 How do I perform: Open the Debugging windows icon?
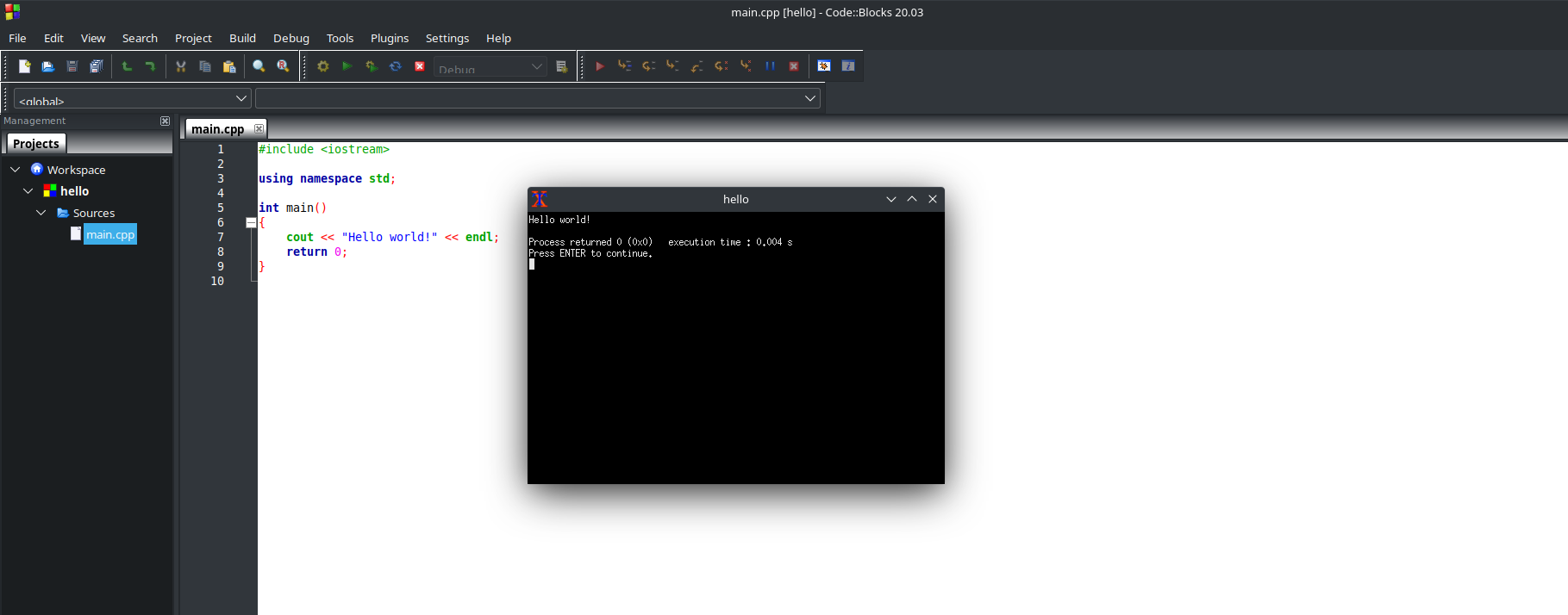coord(824,66)
